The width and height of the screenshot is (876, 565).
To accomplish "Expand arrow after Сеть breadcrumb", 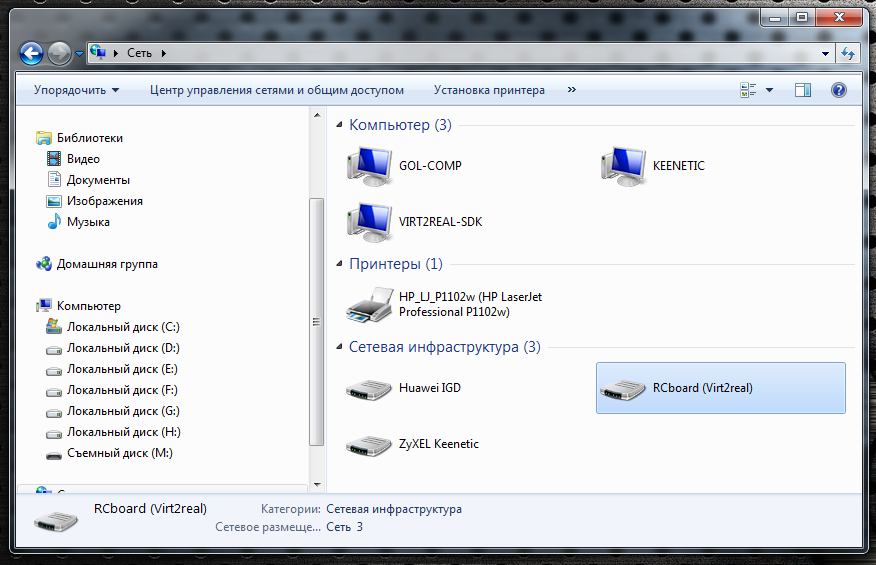I will point(164,53).
